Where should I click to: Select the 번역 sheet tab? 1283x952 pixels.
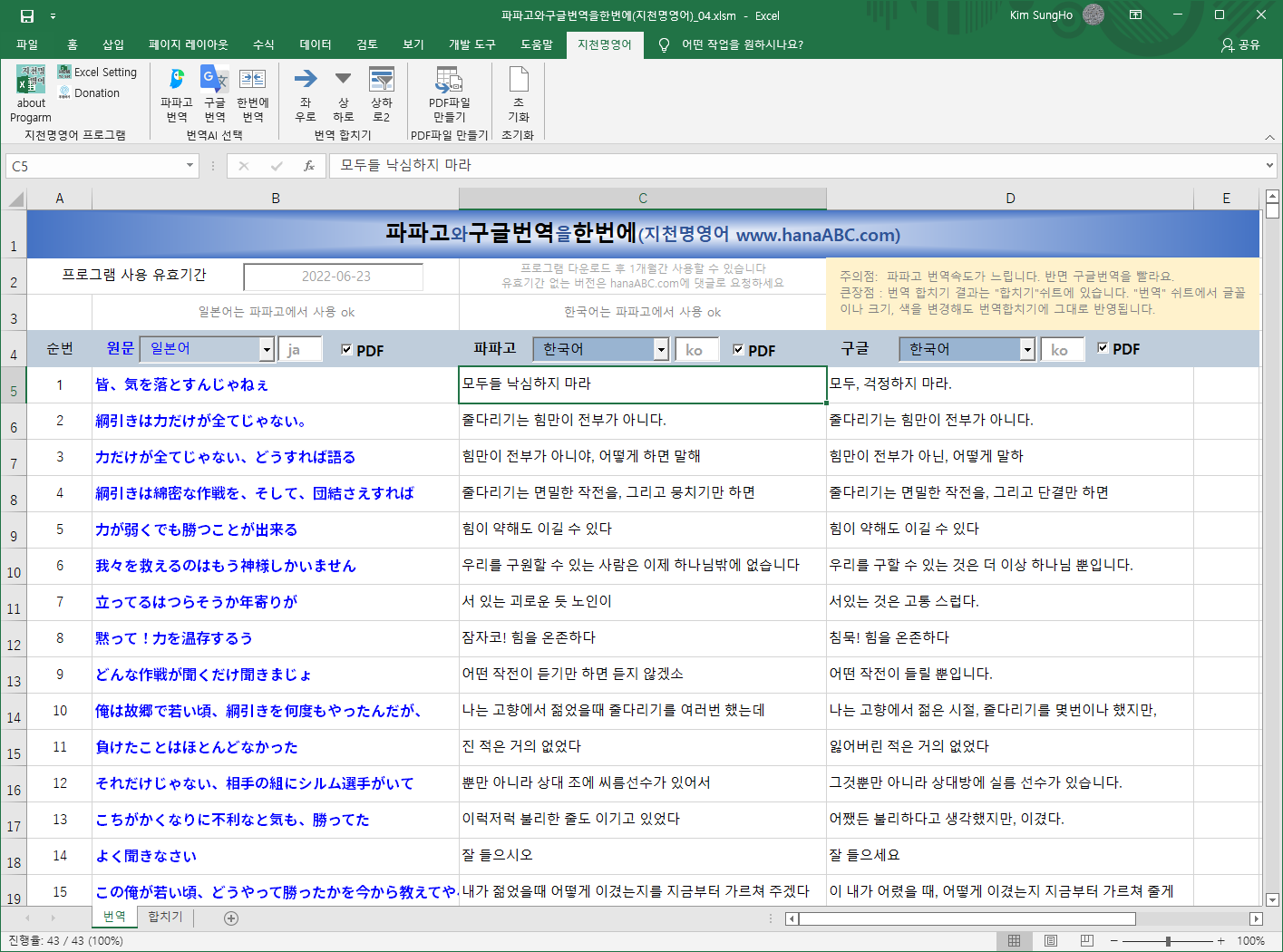pyautogui.click(x=114, y=917)
